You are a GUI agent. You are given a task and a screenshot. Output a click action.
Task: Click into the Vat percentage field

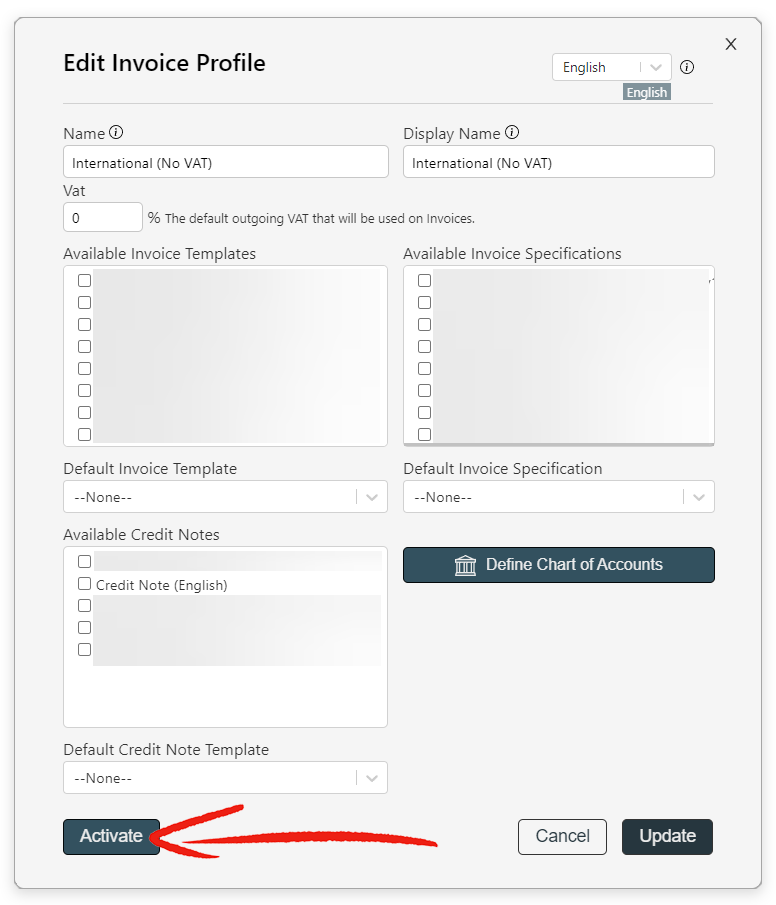click(103, 217)
